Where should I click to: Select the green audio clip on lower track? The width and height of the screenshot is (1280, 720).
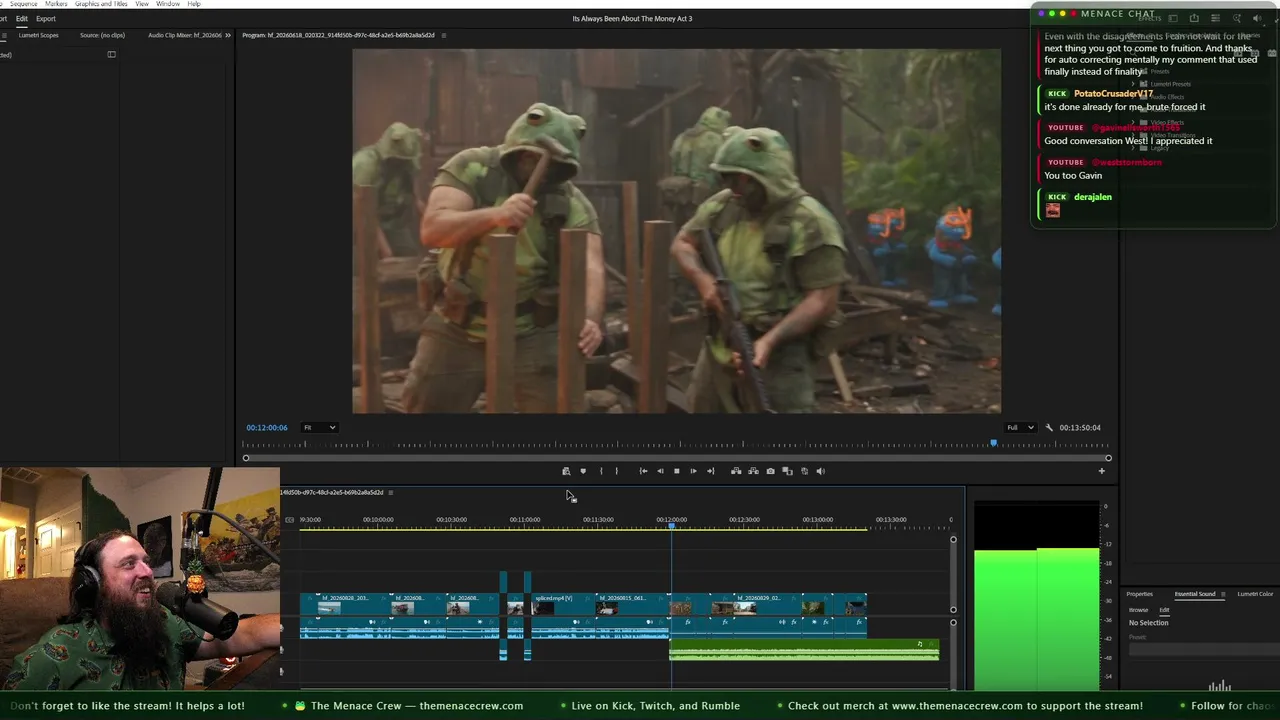tap(804, 651)
